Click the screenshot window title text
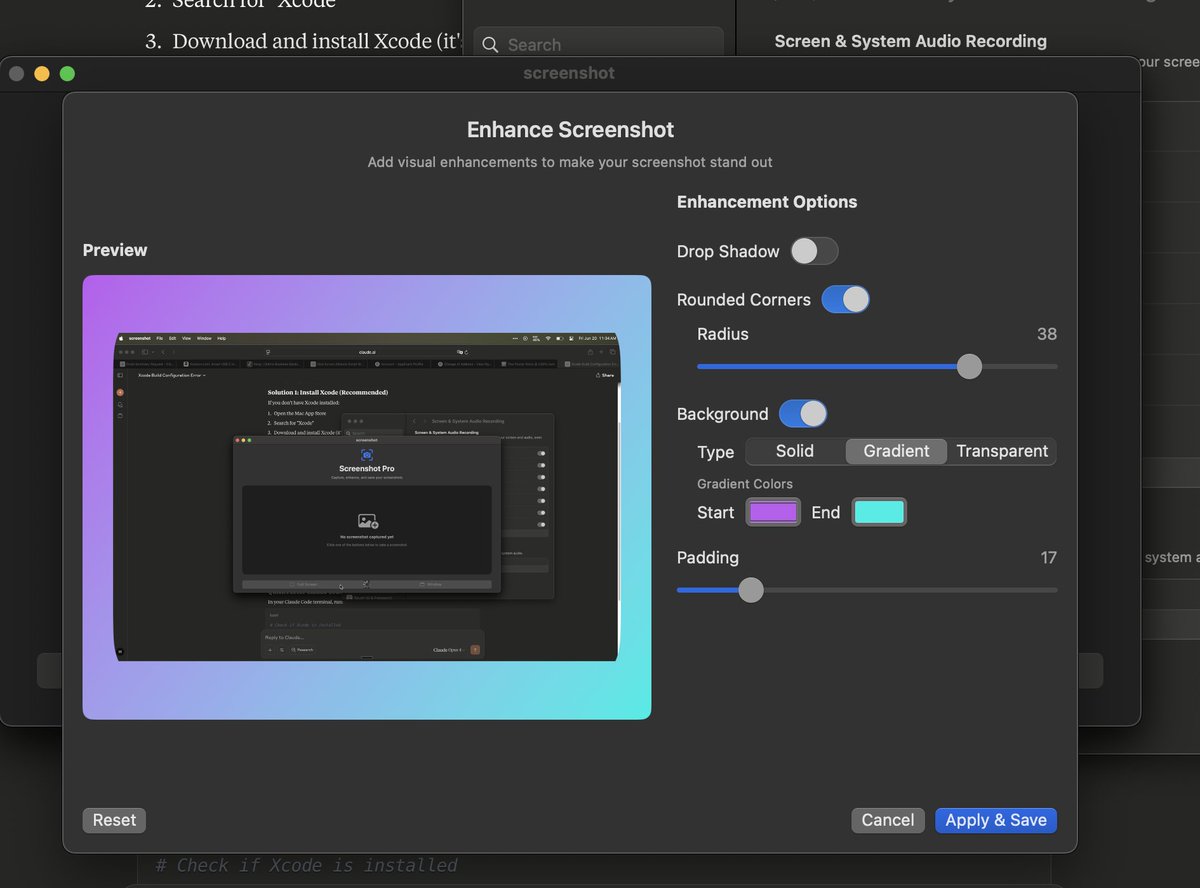This screenshot has width=1200, height=888. click(569, 73)
